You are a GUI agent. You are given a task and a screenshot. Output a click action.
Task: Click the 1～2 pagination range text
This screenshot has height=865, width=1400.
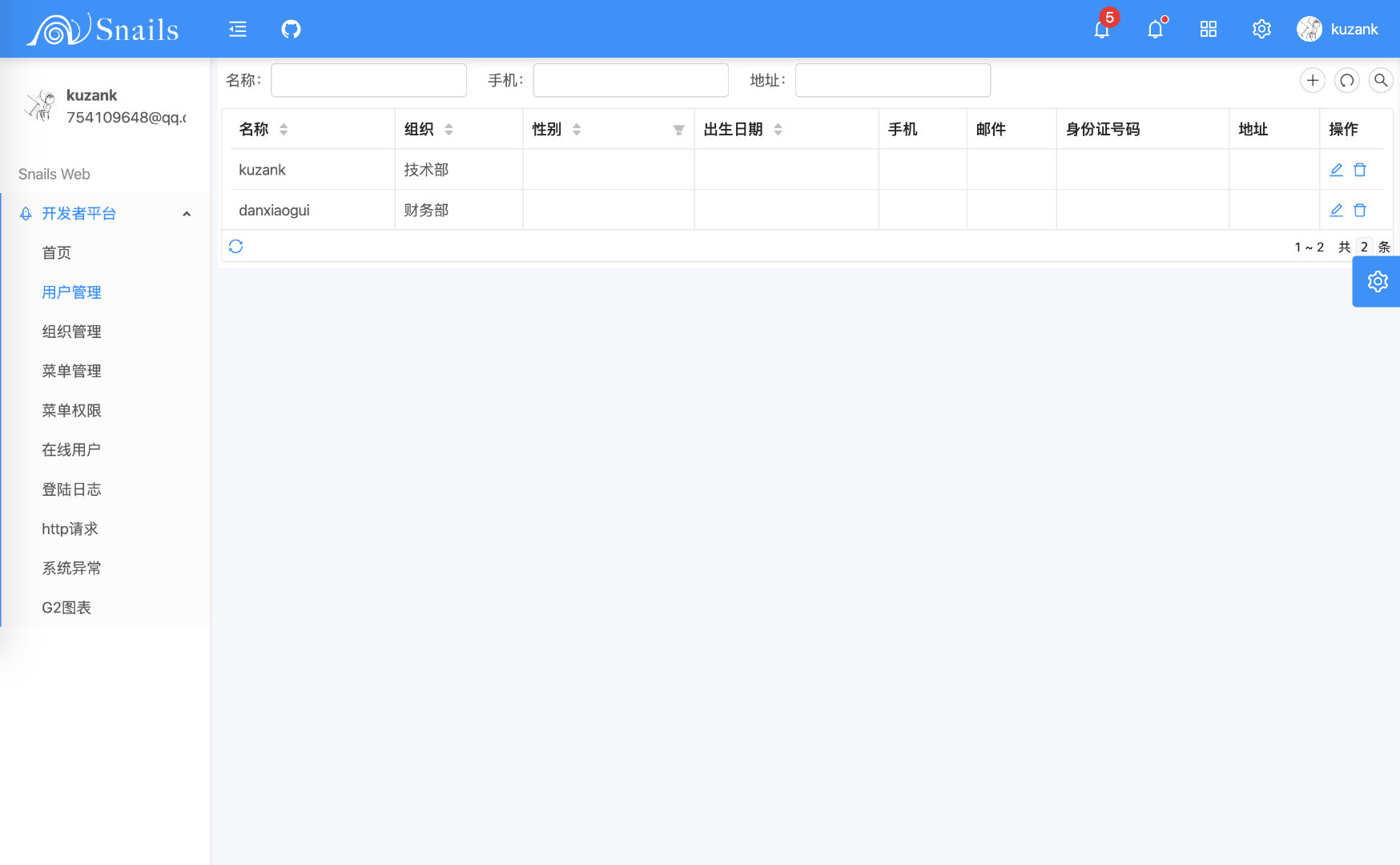1309,247
